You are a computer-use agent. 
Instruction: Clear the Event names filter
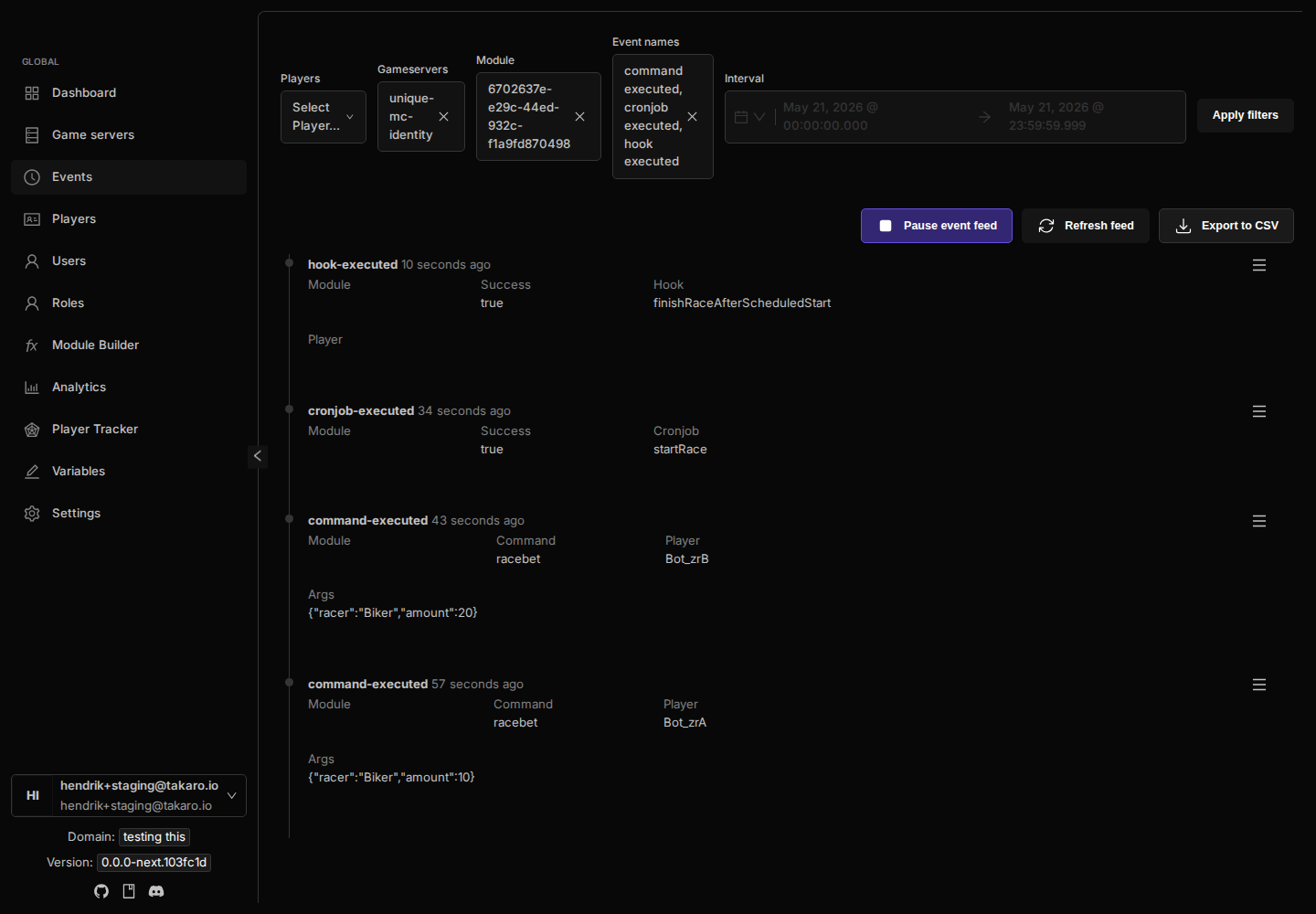coord(692,117)
